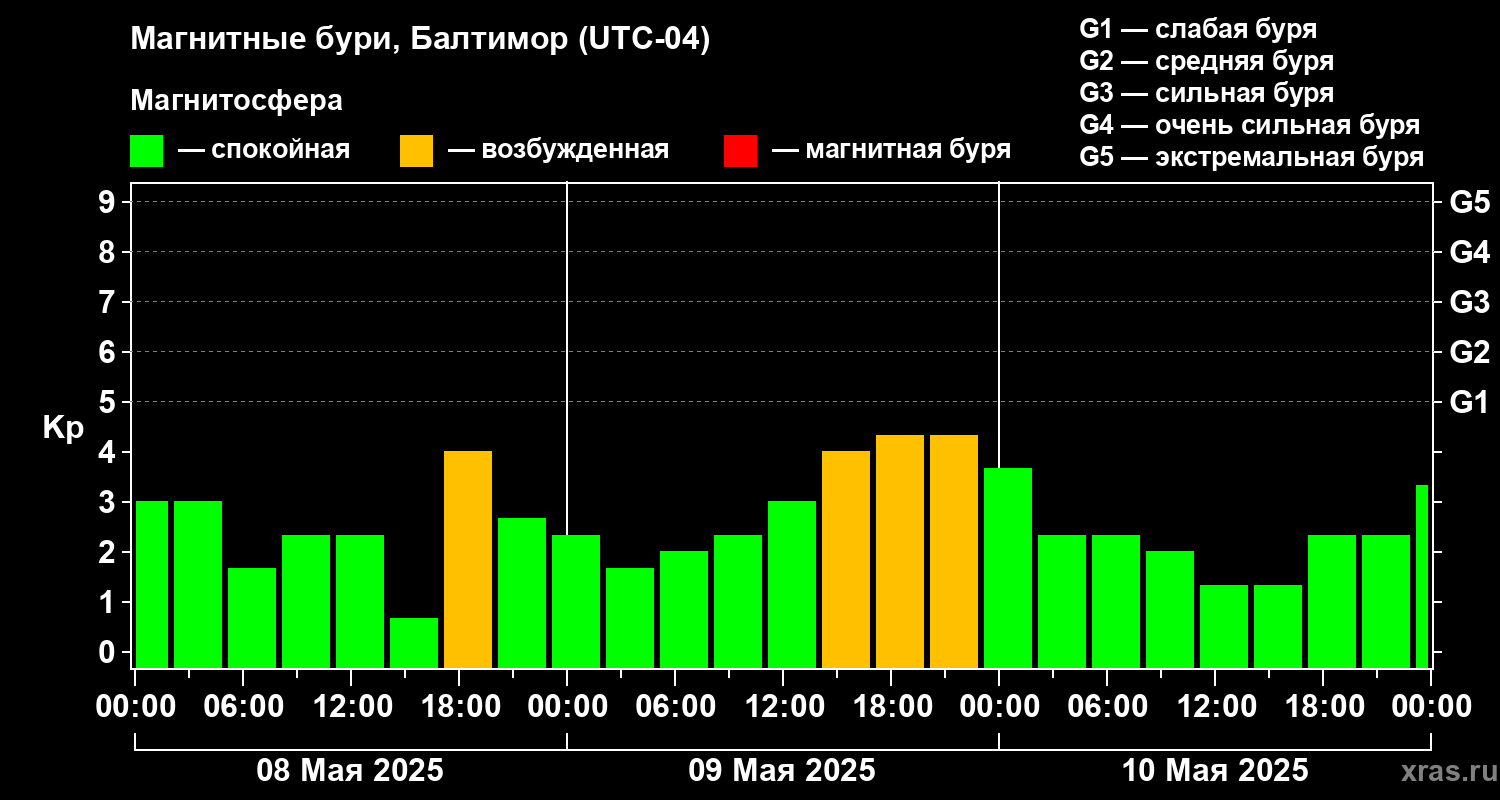Click the 'G2' label on the right axis
The image size is (1500, 800).
(1469, 352)
